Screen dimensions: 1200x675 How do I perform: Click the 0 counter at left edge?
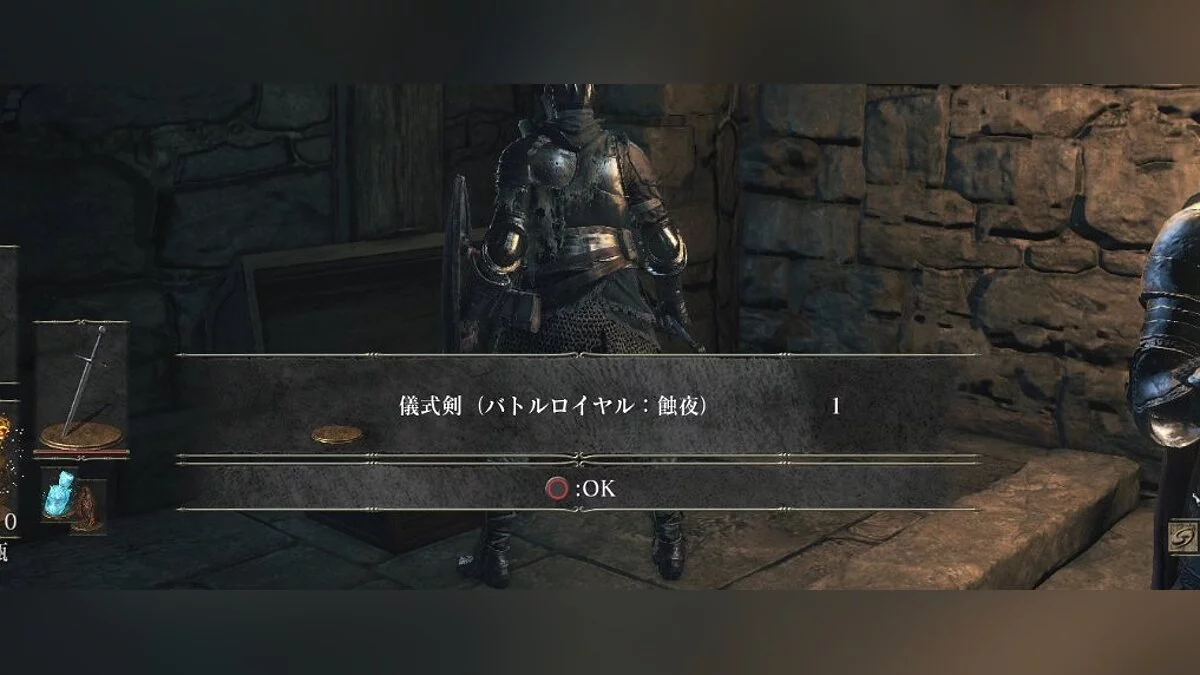[10, 521]
